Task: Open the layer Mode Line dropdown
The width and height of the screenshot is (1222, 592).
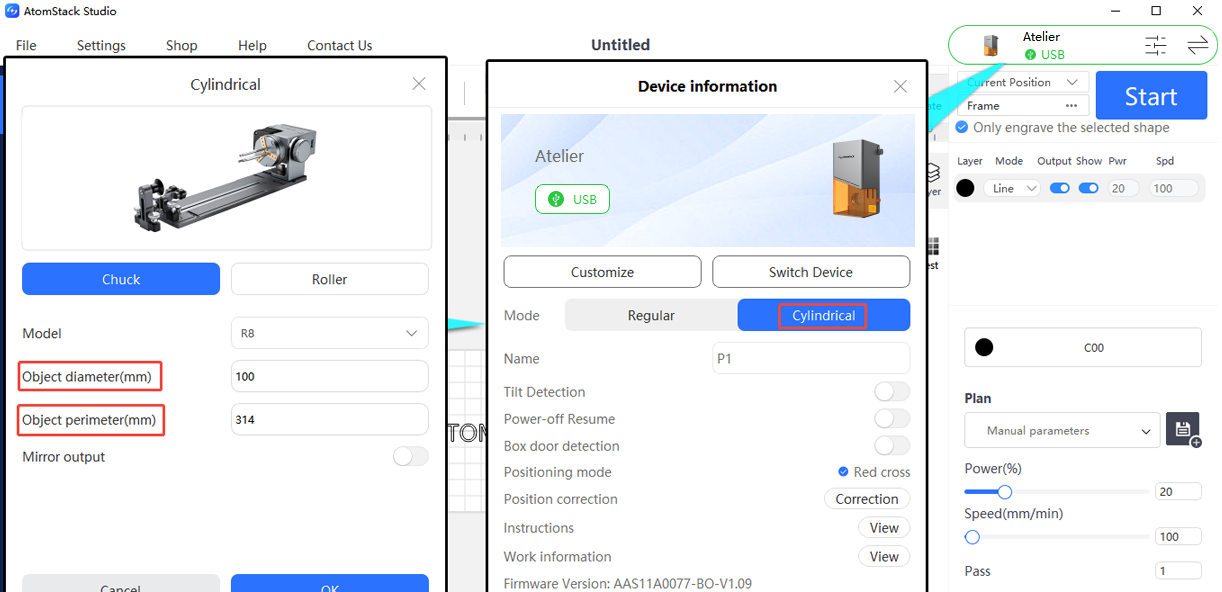Action: click(1012, 188)
